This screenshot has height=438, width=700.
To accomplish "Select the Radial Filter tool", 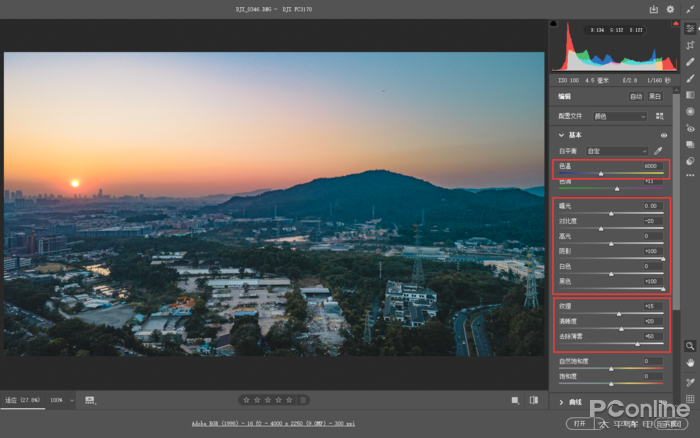I will pyautogui.click(x=690, y=111).
